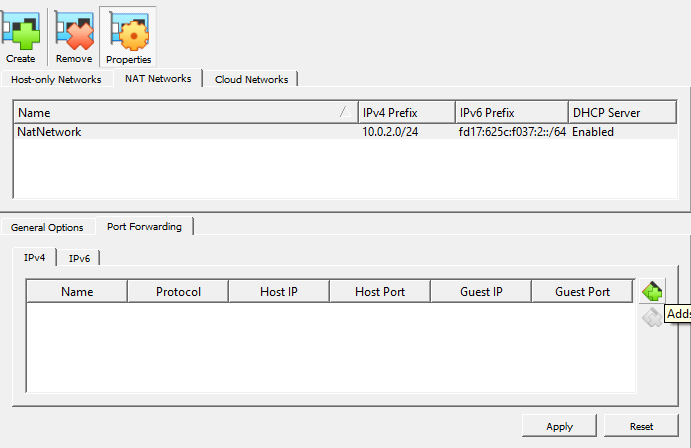The height and width of the screenshot is (448, 691).
Task: Switch to the IPv6 rules tab
Action: pos(79,258)
